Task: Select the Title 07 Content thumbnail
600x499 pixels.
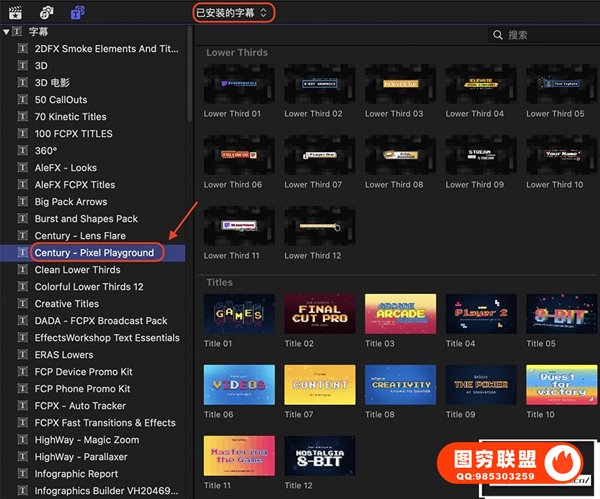Action: [x=320, y=385]
